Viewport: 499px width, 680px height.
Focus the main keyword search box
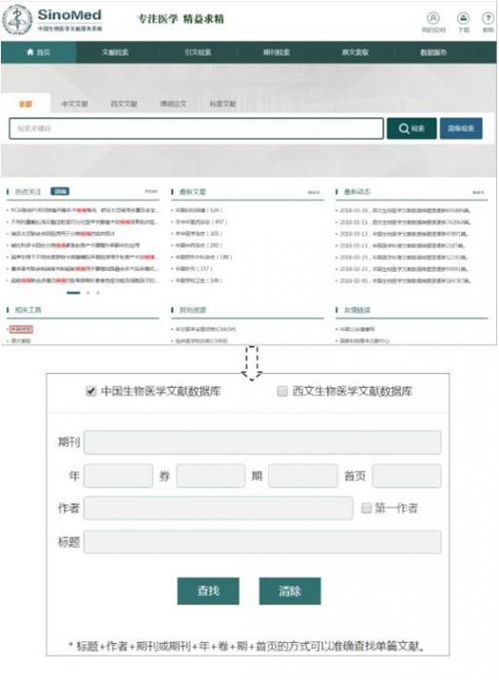196,128
